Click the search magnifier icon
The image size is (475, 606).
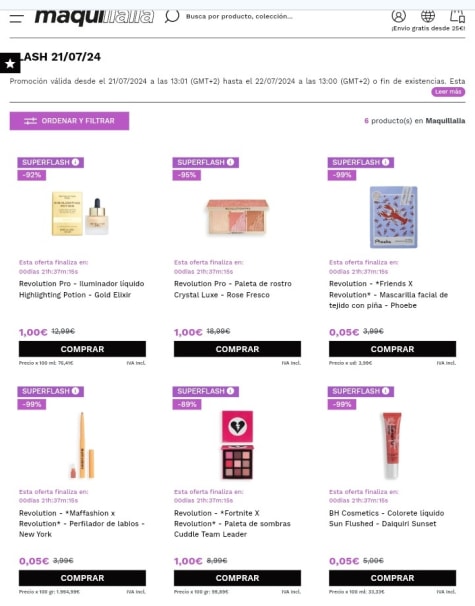coord(172,16)
